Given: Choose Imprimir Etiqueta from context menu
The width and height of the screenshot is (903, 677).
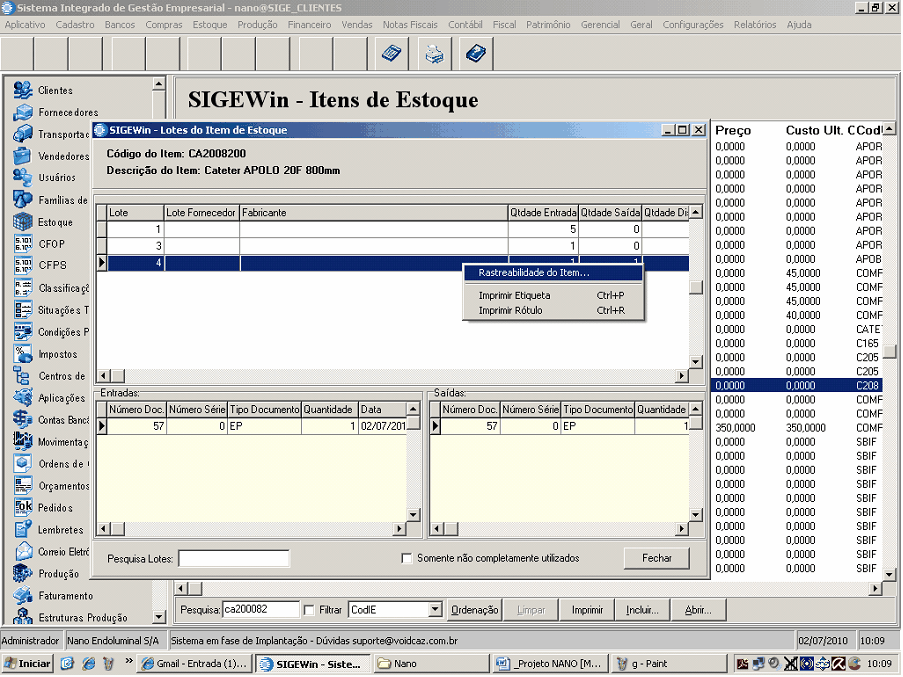Looking at the screenshot, I should [553, 295].
